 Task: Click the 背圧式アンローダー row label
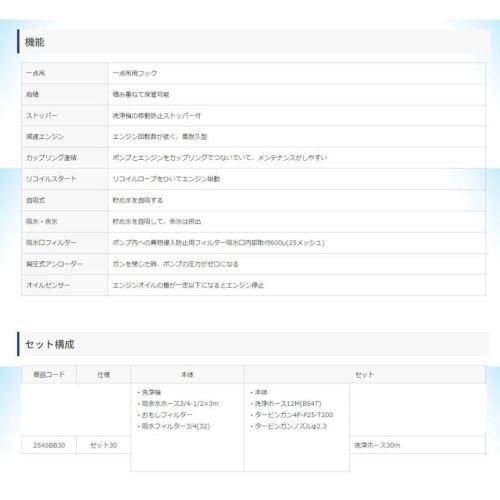(54, 264)
